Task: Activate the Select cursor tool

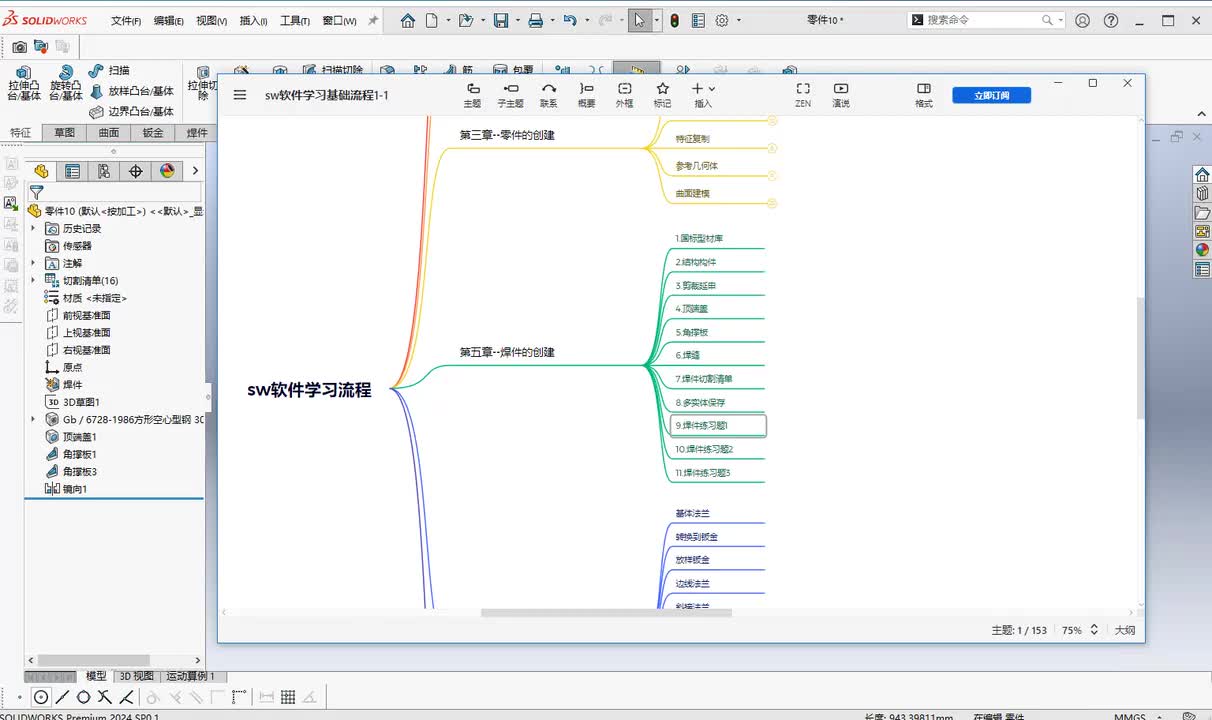Action: 639,20
